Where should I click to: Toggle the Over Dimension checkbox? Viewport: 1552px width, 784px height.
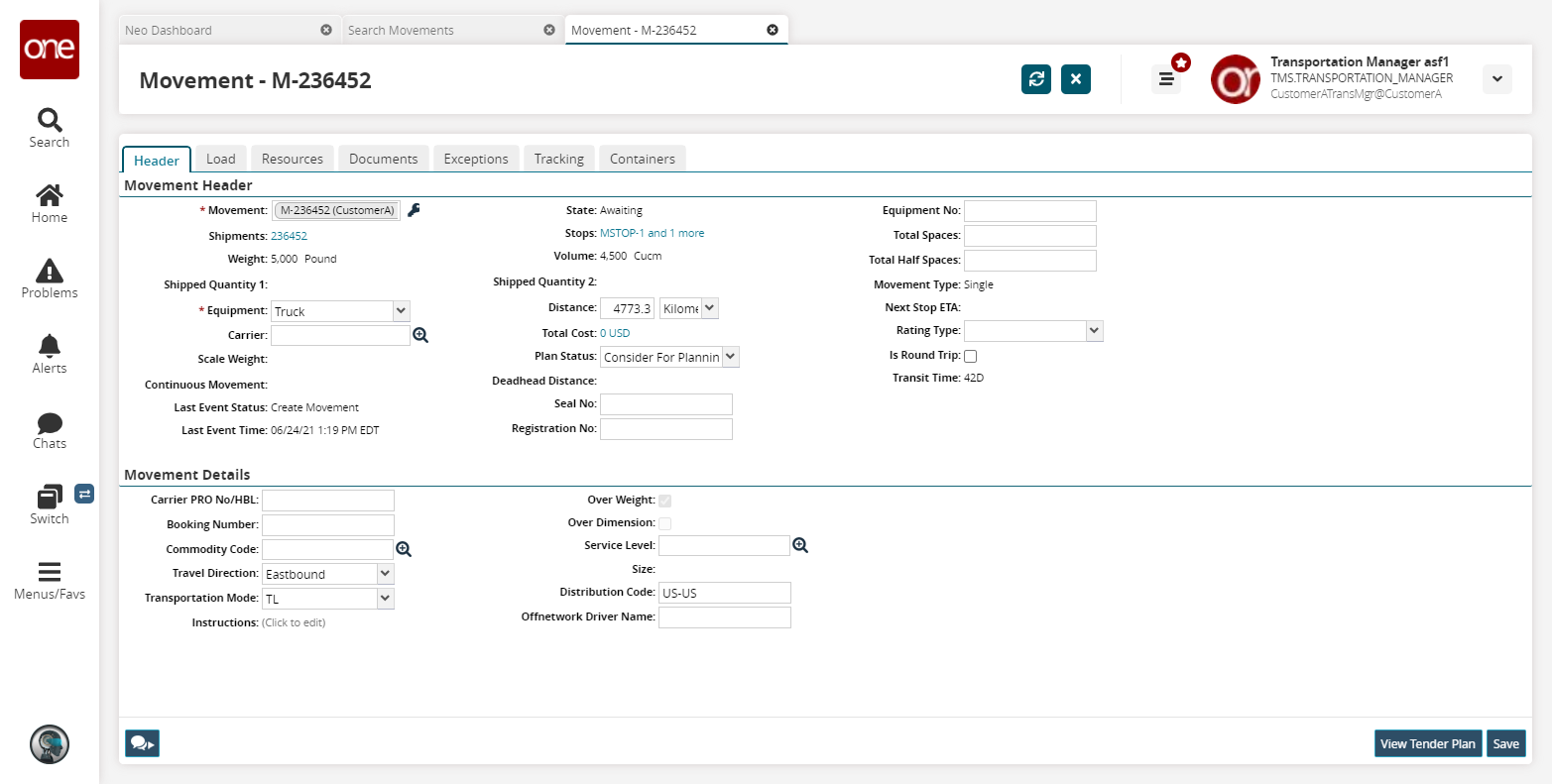pyautogui.click(x=665, y=523)
